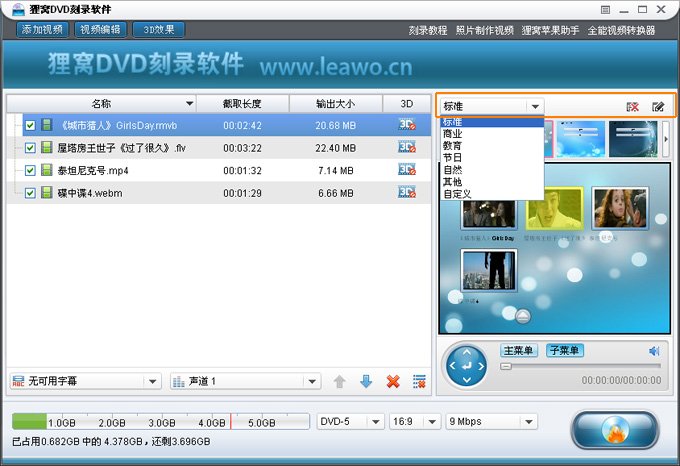Screen dimensions: 680x466
Task: Select 自定义 template category
Action: (492, 194)
